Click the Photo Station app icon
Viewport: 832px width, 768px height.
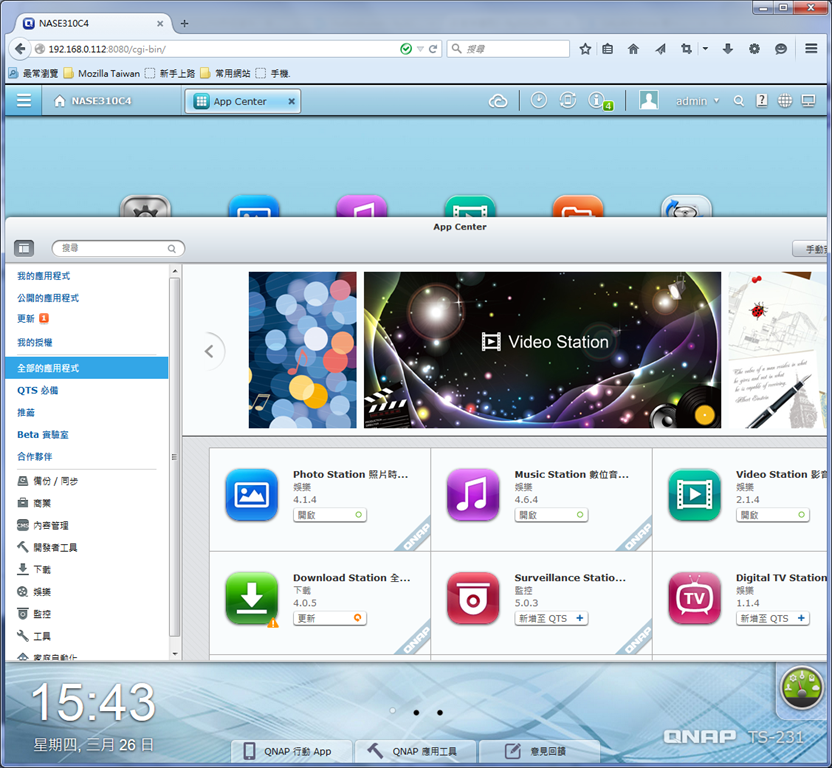tap(252, 495)
